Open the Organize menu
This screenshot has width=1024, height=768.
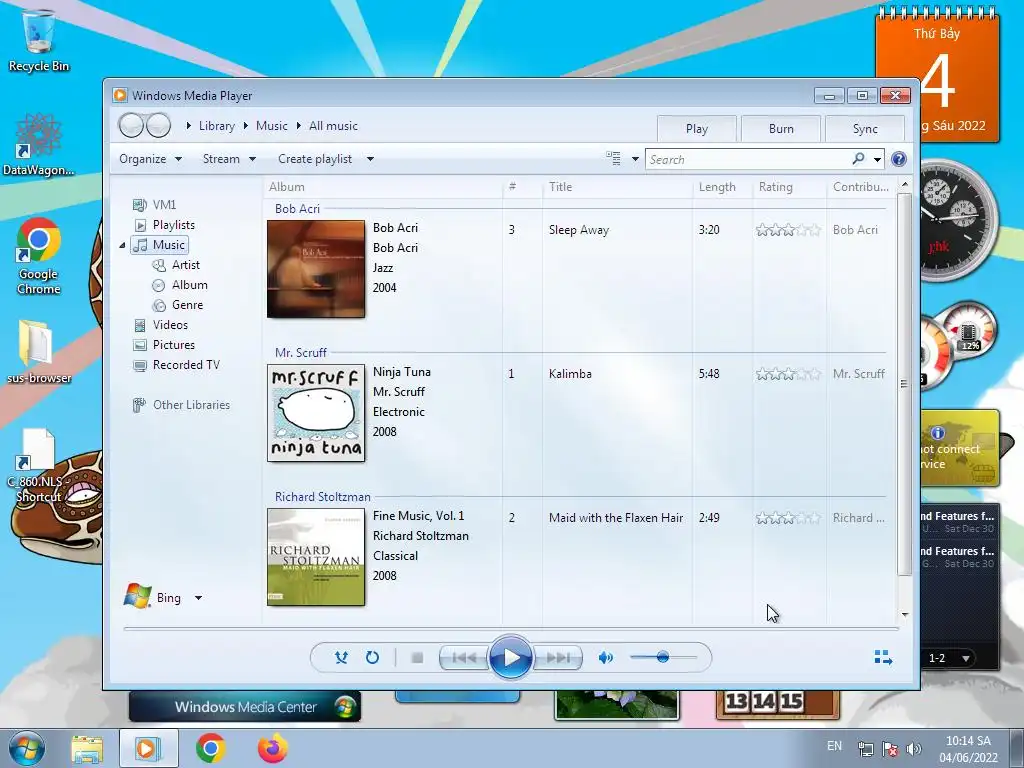point(150,159)
